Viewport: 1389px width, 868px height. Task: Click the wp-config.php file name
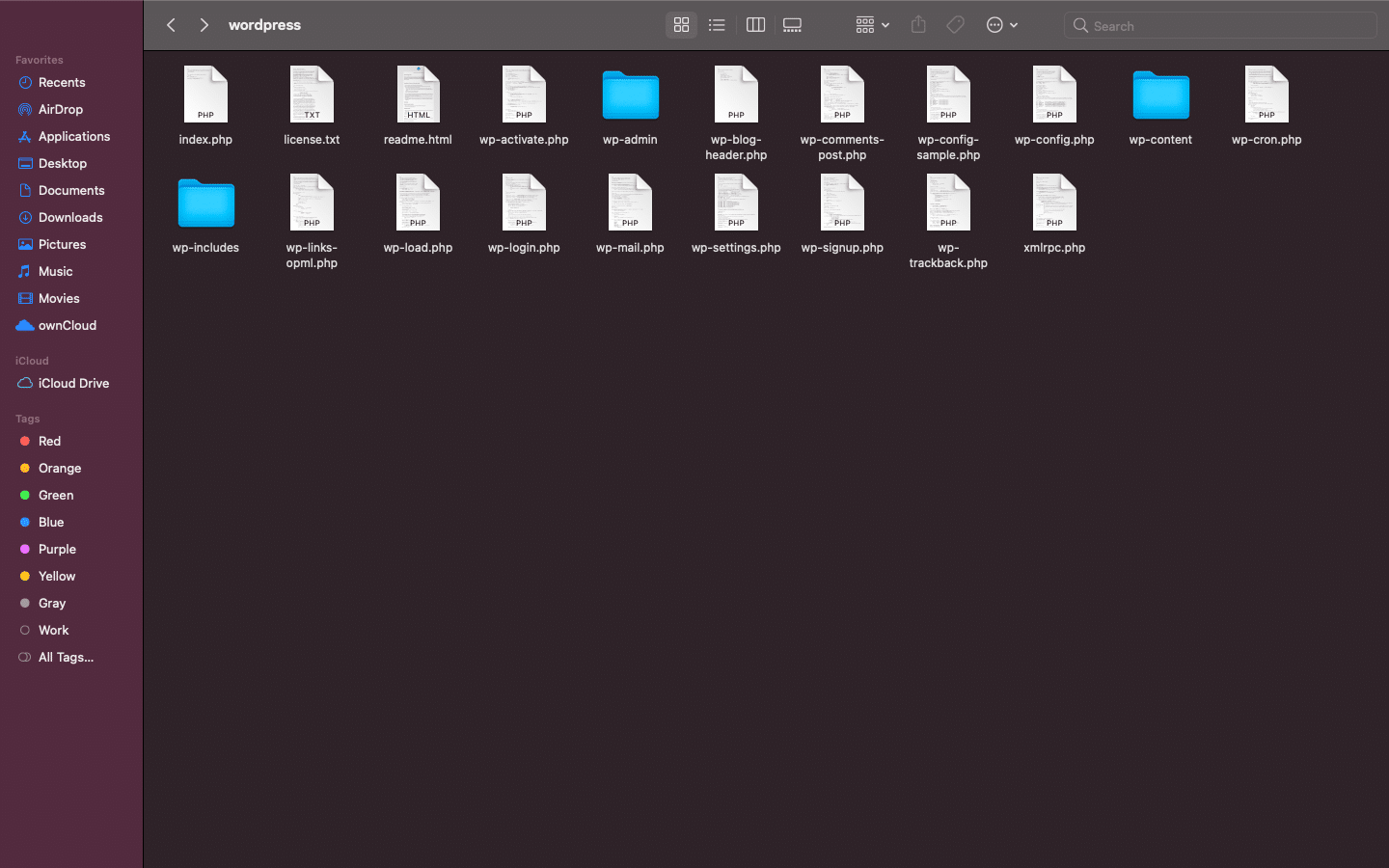coord(1054,140)
